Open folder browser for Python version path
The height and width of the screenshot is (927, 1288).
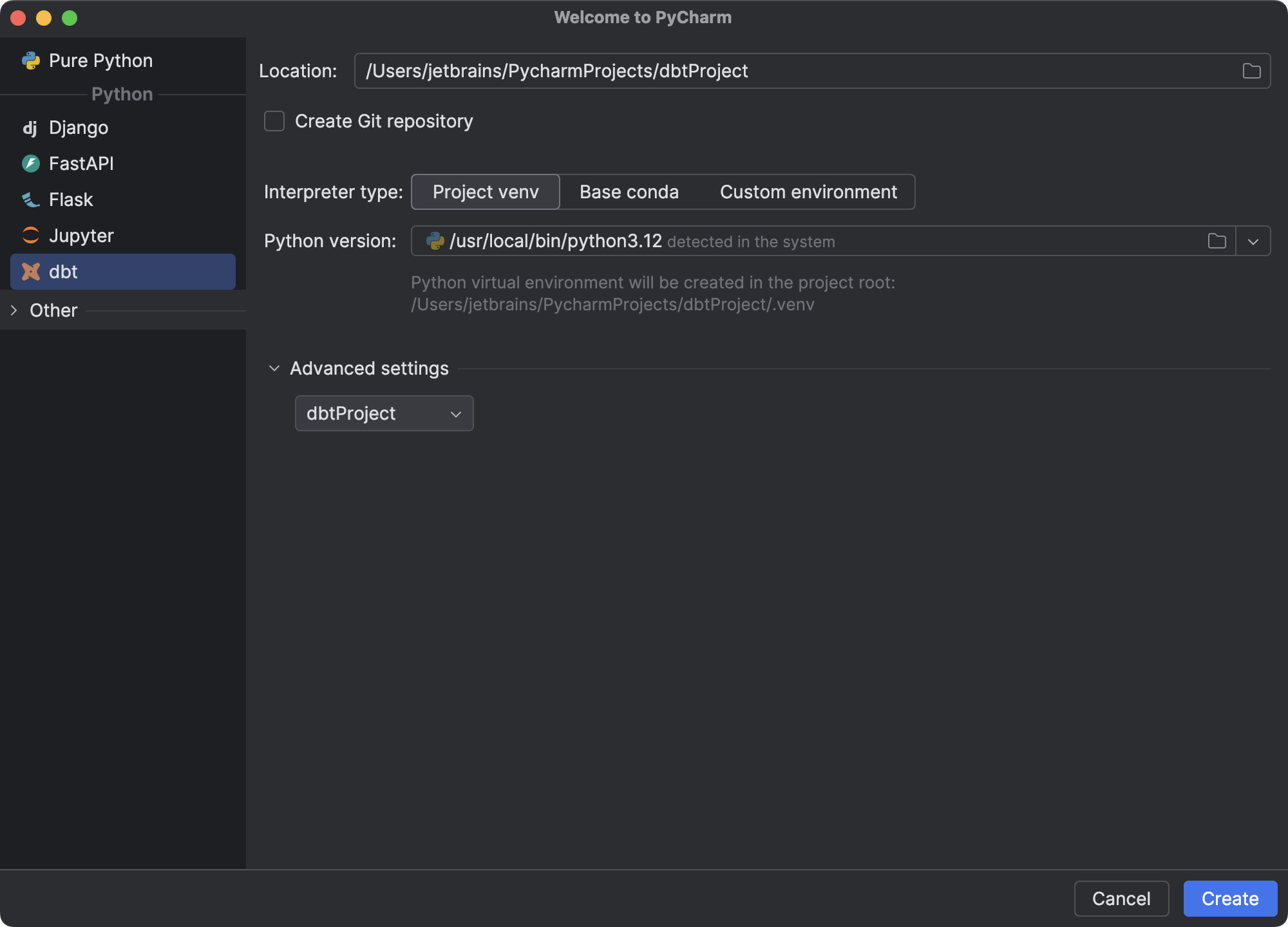(1217, 241)
